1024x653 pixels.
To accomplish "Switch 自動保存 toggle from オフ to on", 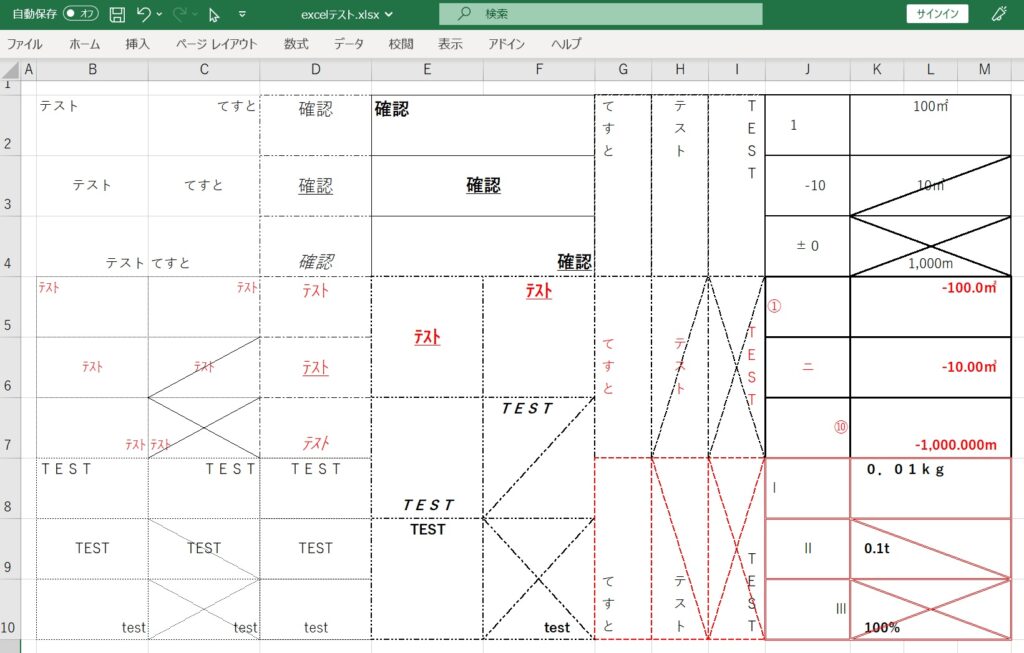I will click(x=79, y=14).
